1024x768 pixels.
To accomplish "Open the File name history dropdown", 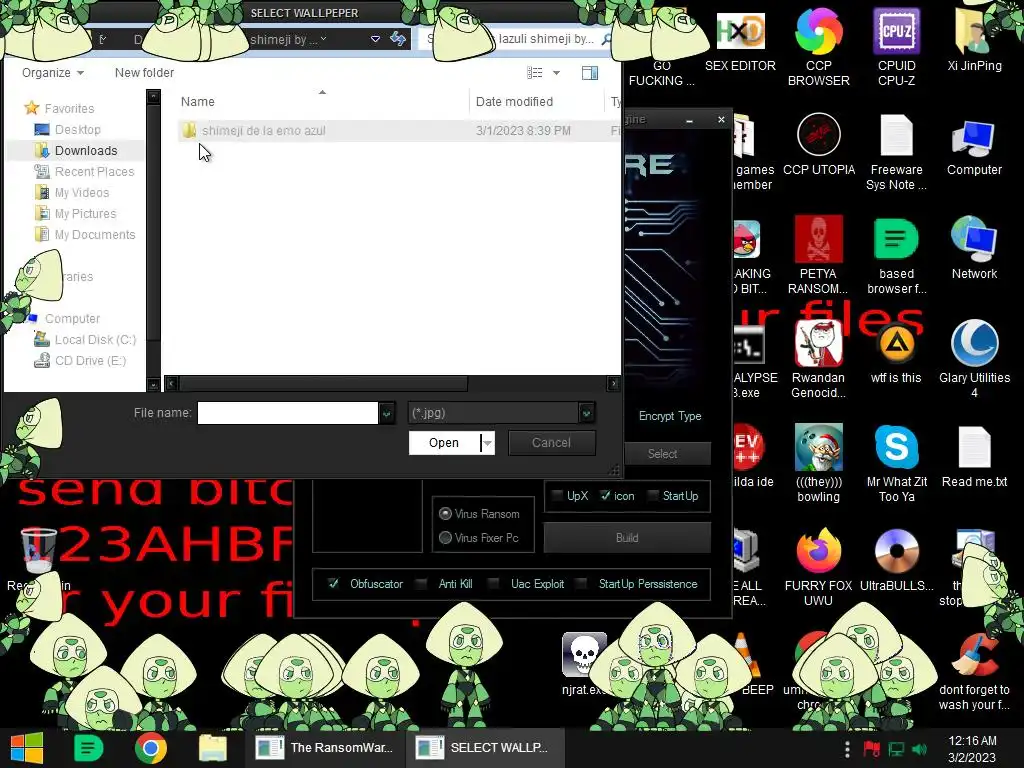I will [x=387, y=413].
